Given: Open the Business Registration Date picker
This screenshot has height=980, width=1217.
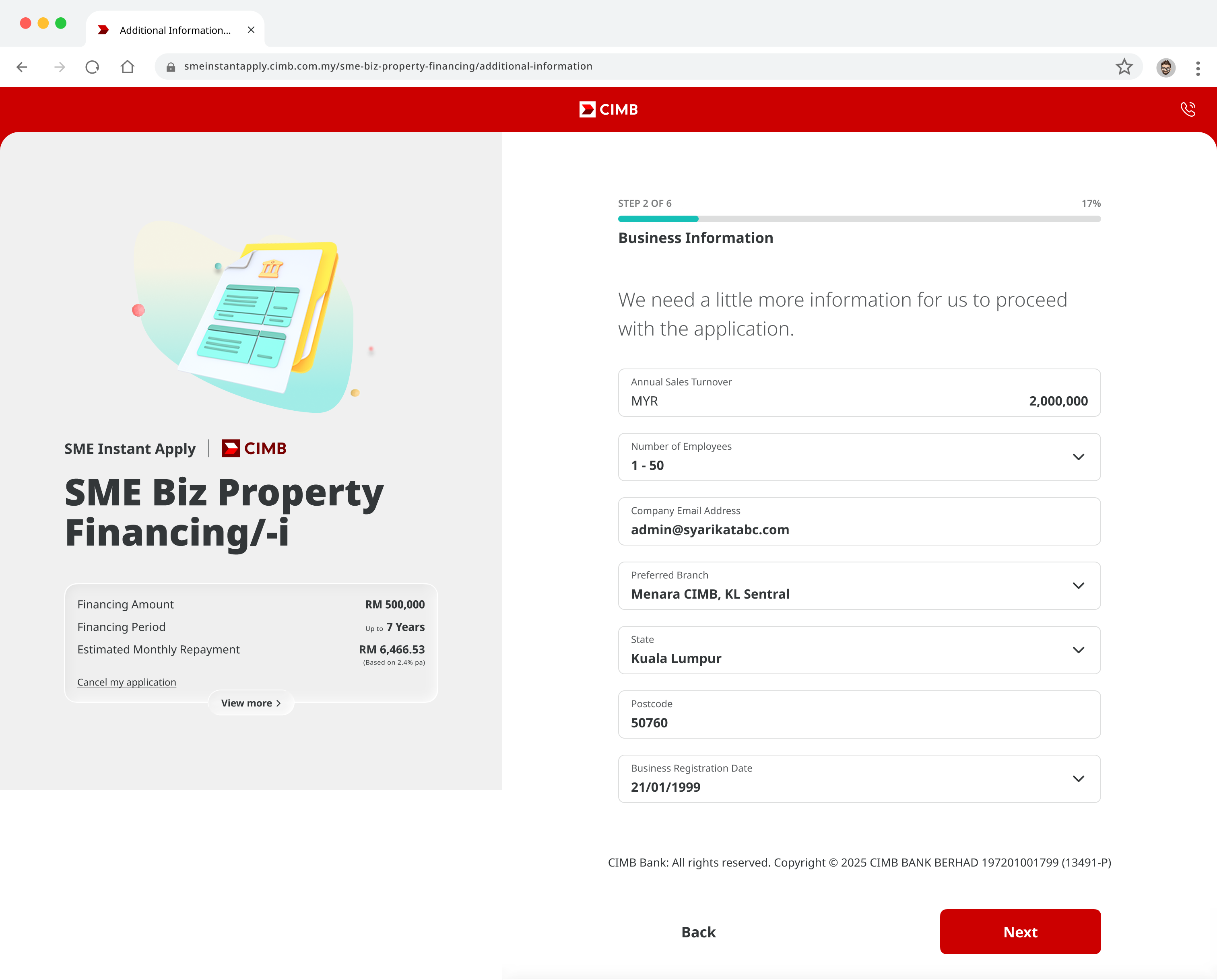Looking at the screenshot, I should click(x=859, y=779).
